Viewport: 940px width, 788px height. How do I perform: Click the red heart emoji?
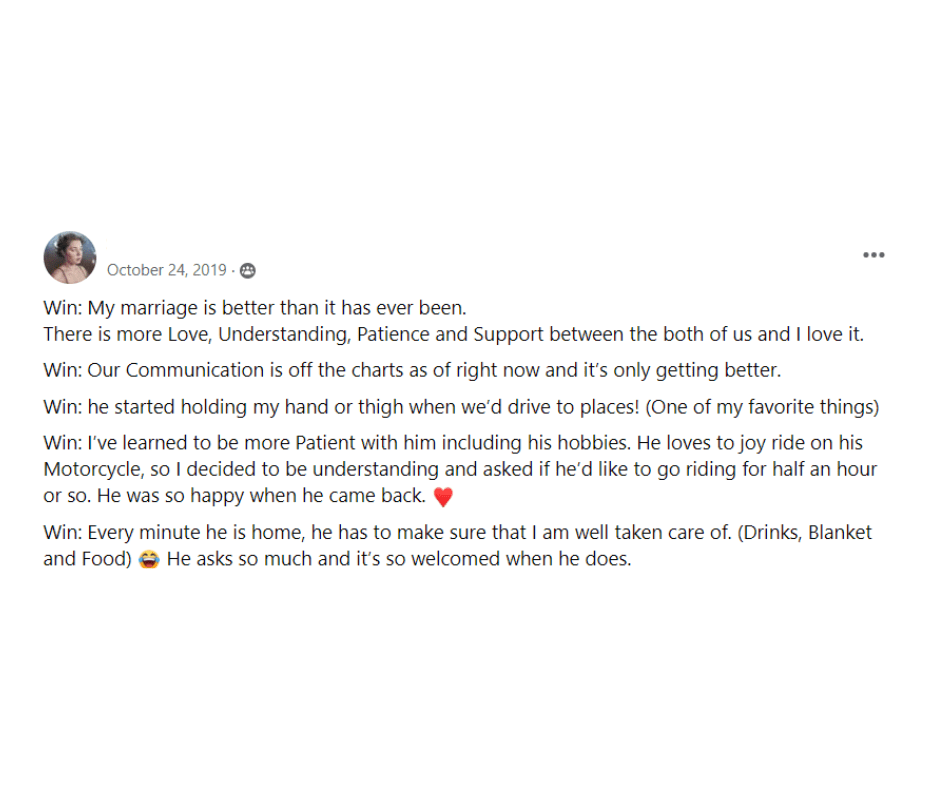coord(443,497)
